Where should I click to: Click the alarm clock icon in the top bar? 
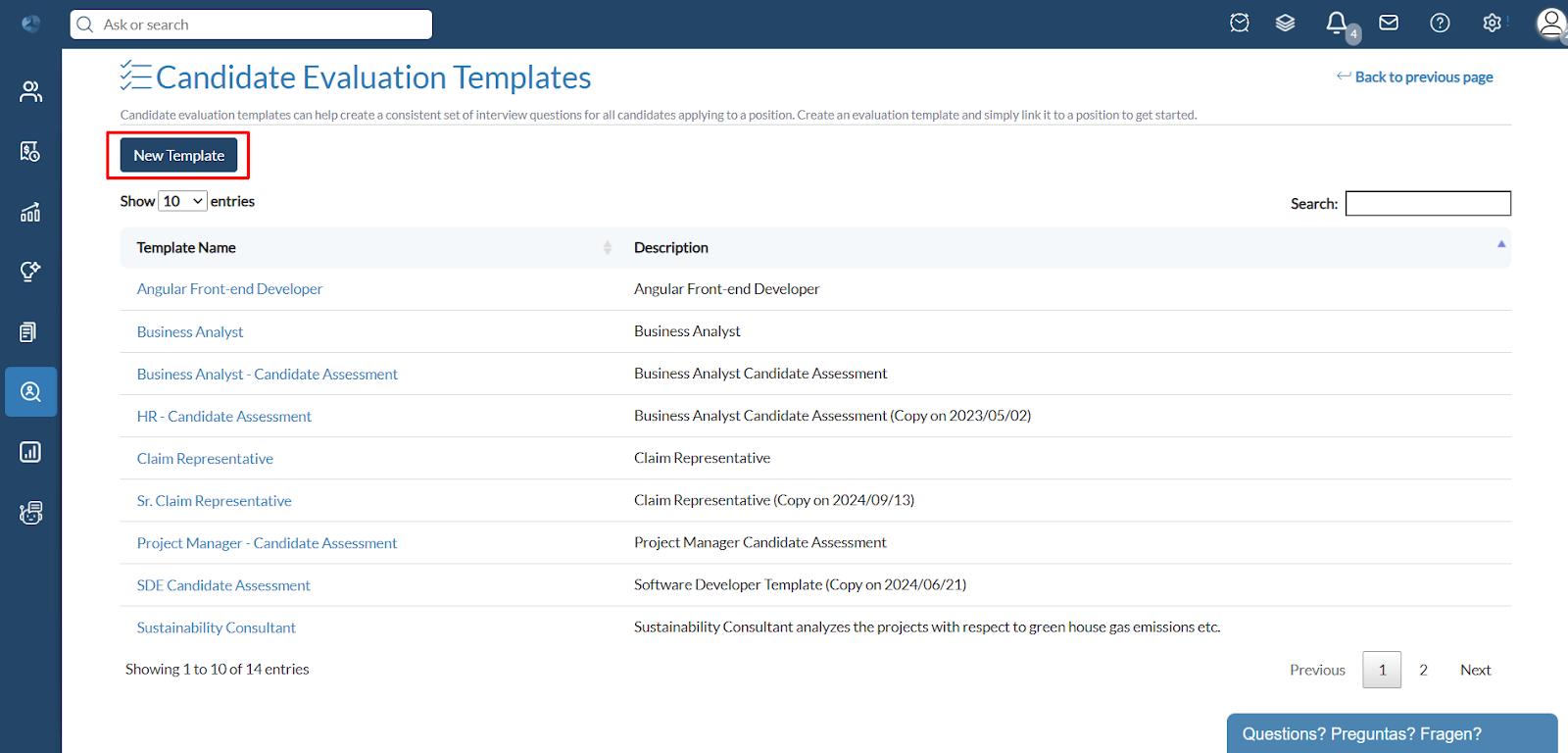click(x=1240, y=23)
